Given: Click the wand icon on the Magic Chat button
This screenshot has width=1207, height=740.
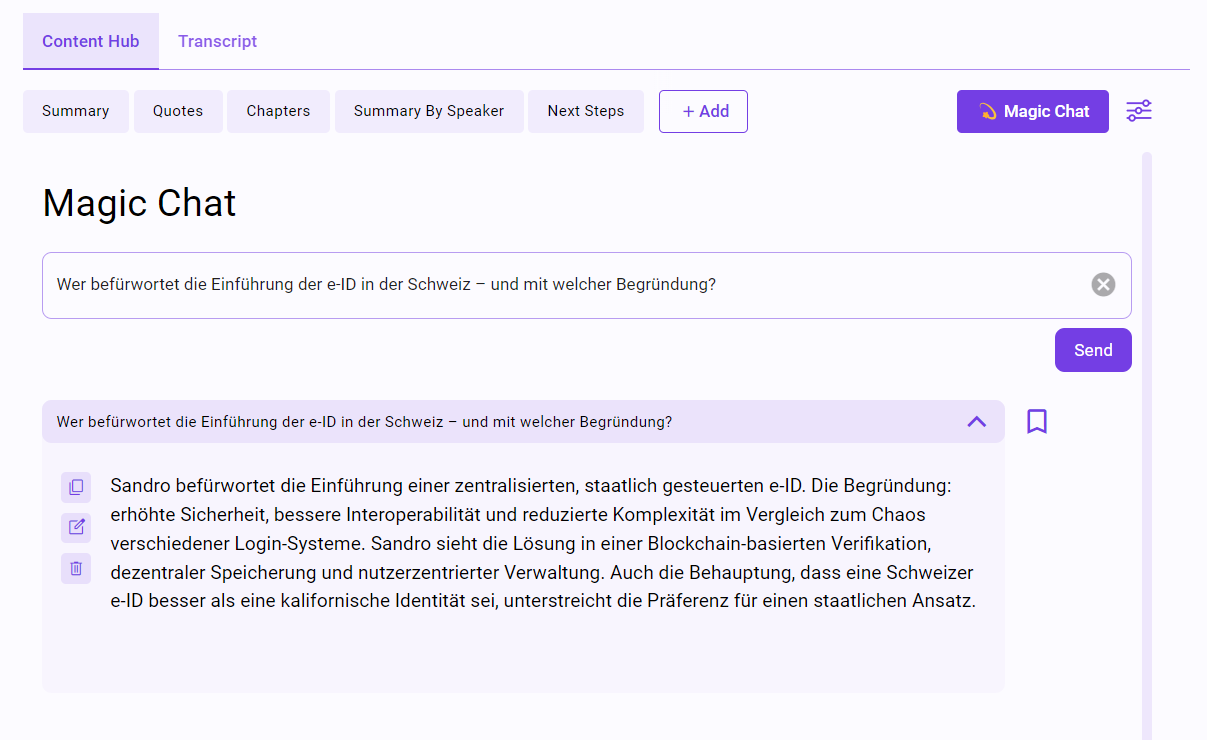Looking at the screenshot, I should click(x=989, y=111).
